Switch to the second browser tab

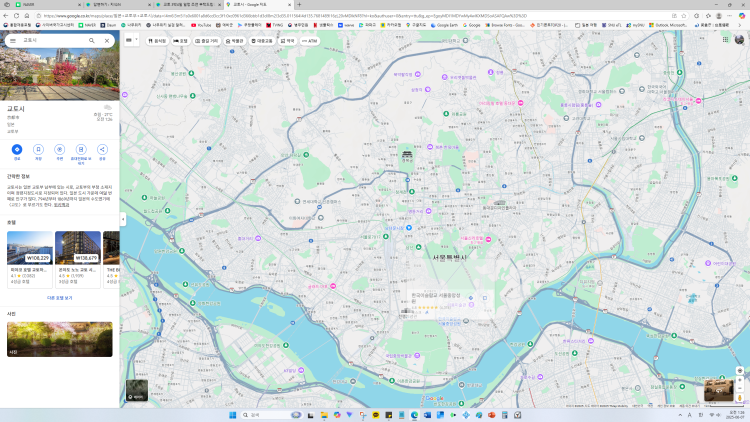pos(117,4)
